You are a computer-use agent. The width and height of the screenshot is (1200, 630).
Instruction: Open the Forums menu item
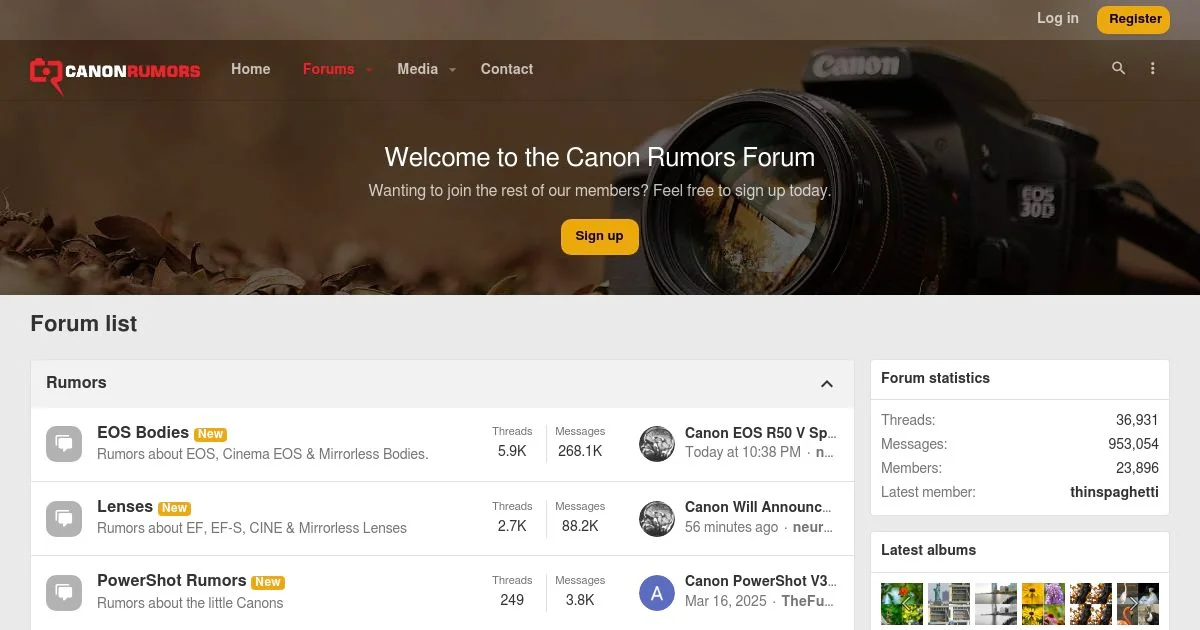329,69
